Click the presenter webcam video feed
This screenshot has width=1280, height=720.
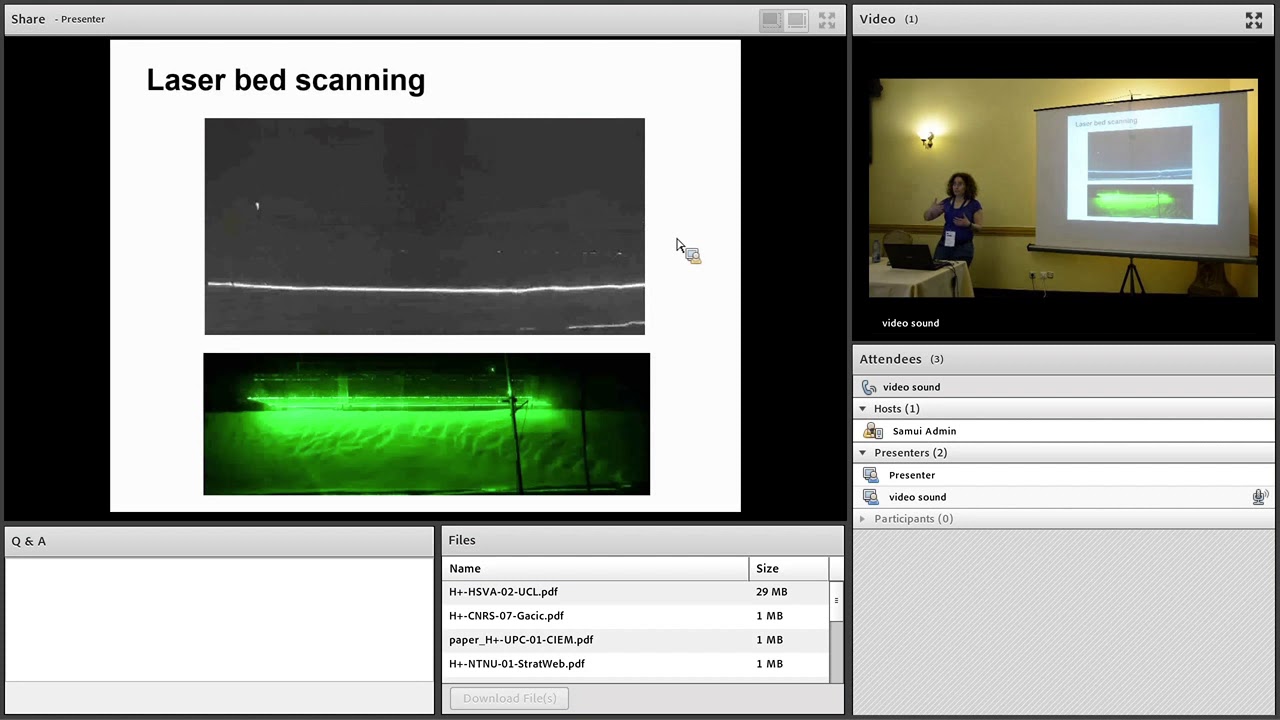[1063, 188]
